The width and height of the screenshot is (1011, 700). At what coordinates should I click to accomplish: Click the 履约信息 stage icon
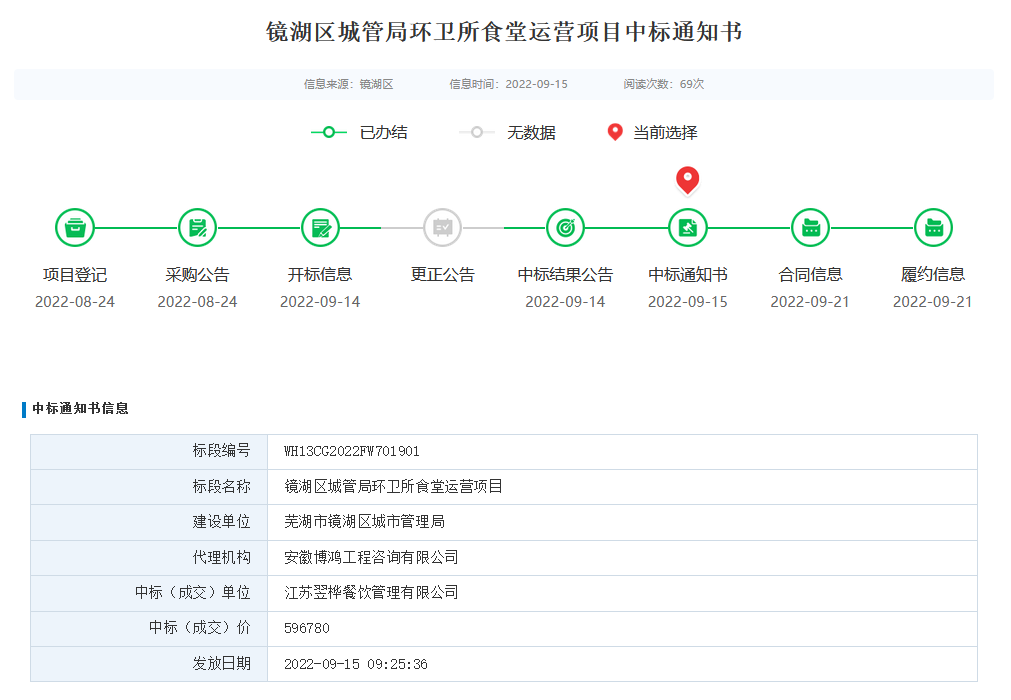933,227
